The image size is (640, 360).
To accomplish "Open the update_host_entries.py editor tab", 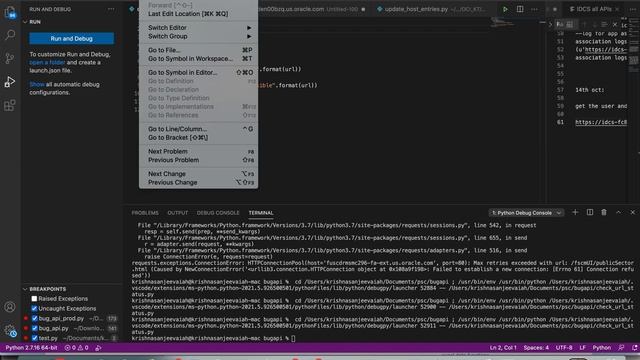I will click(431, 9).
